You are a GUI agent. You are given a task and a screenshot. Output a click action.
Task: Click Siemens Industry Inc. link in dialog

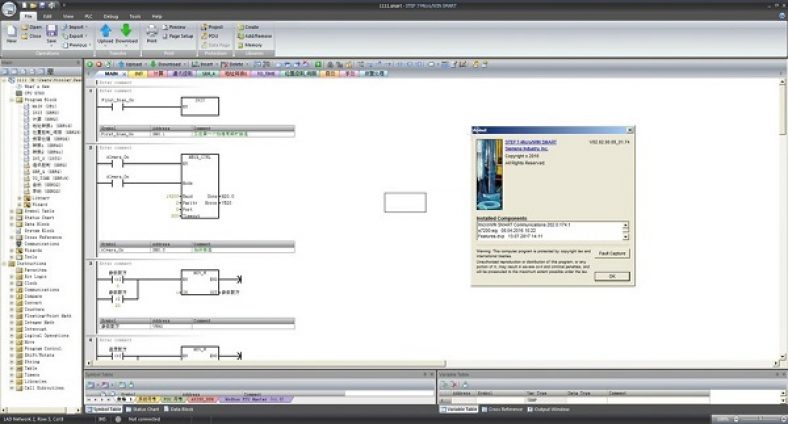[x=526, y=149]
